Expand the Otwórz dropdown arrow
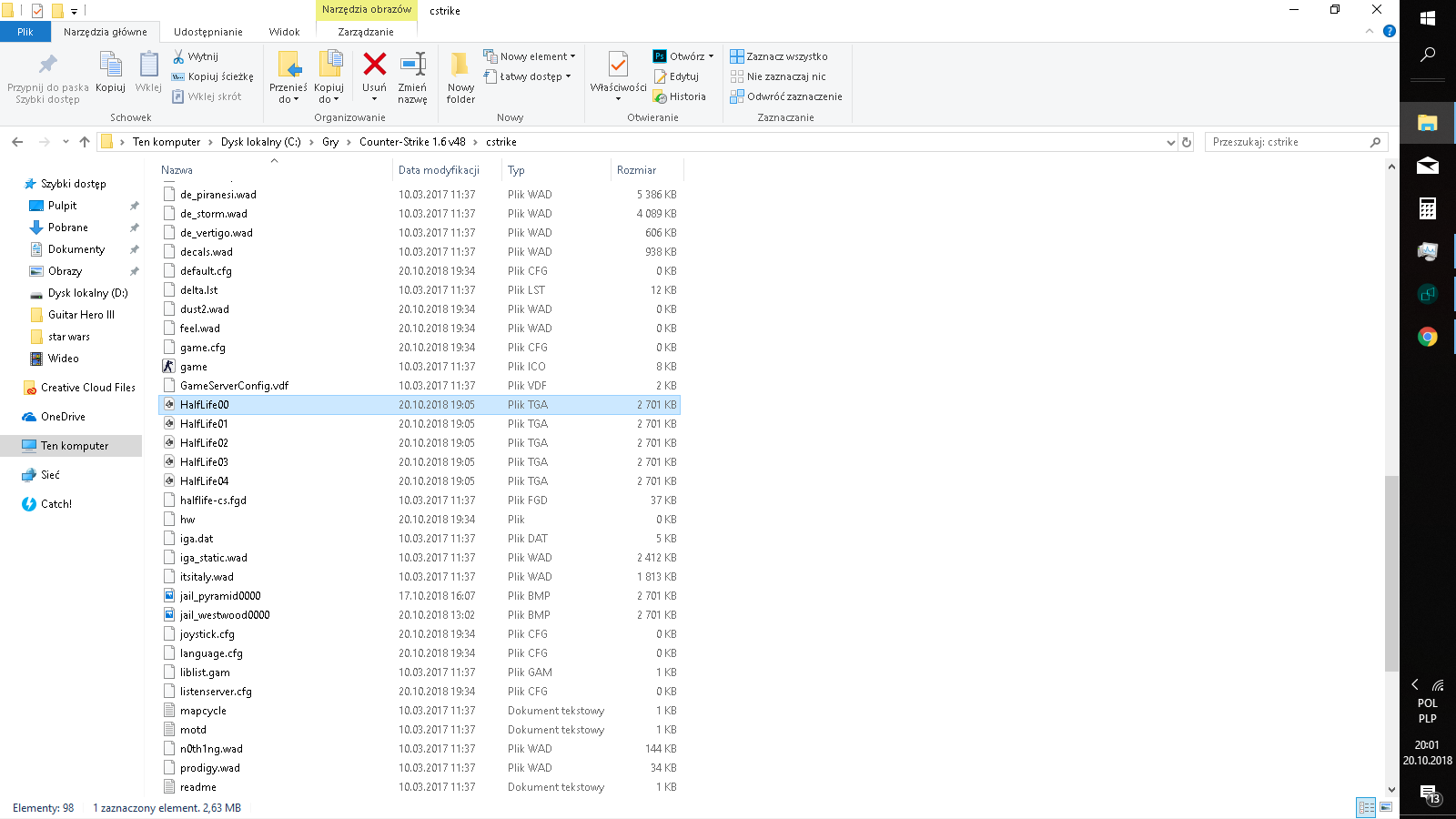The height and width of the screenshot is (819, 1456). [712, 56]
